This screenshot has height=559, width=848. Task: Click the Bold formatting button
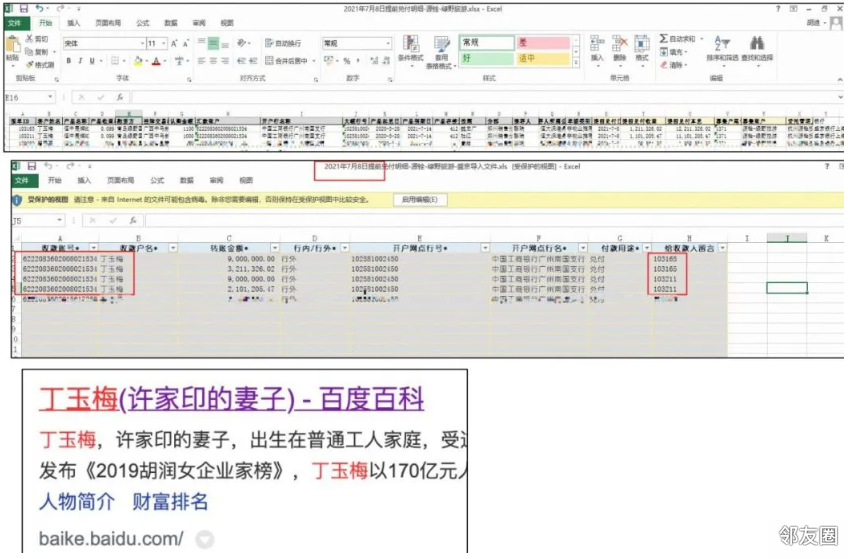coord(68,61)
